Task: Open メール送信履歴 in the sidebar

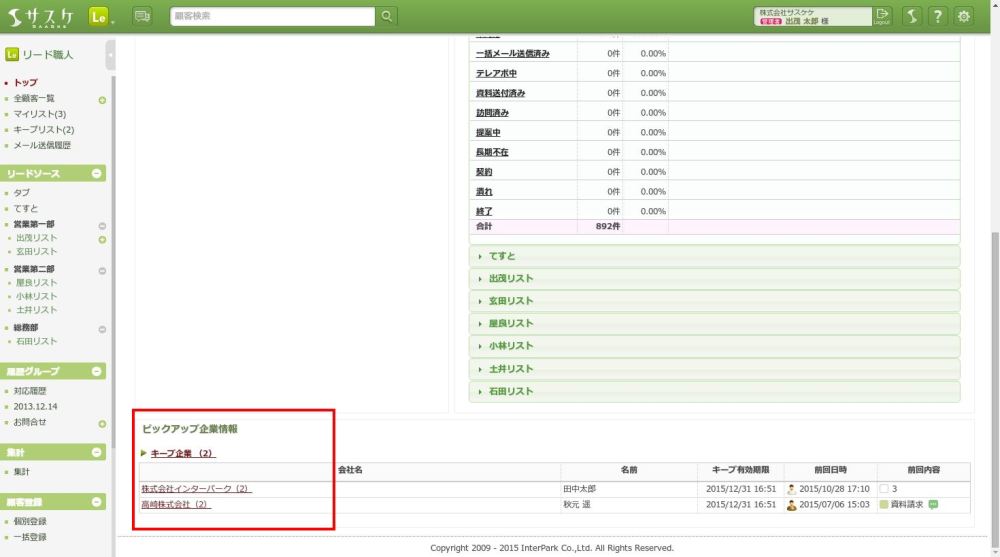Action: 42,145
